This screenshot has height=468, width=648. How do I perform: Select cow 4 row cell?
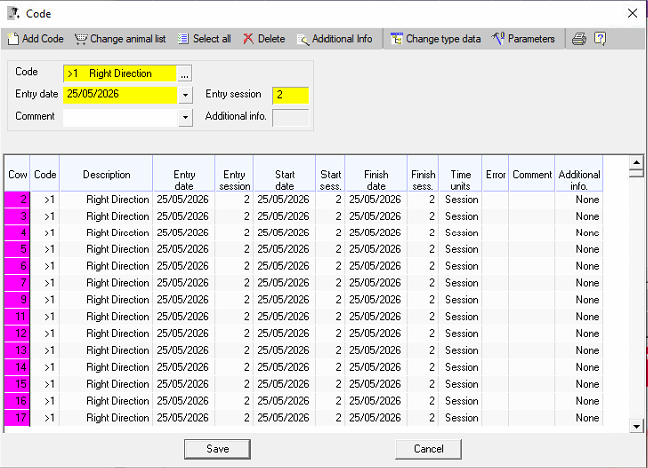[17, 233]
